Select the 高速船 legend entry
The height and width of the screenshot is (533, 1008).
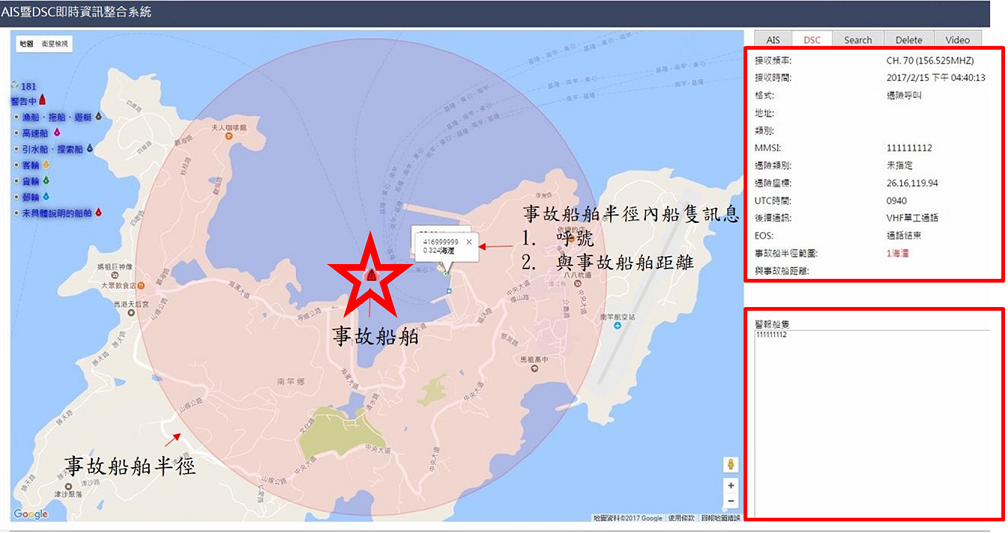pyautogui.click(x=35, y=133)
